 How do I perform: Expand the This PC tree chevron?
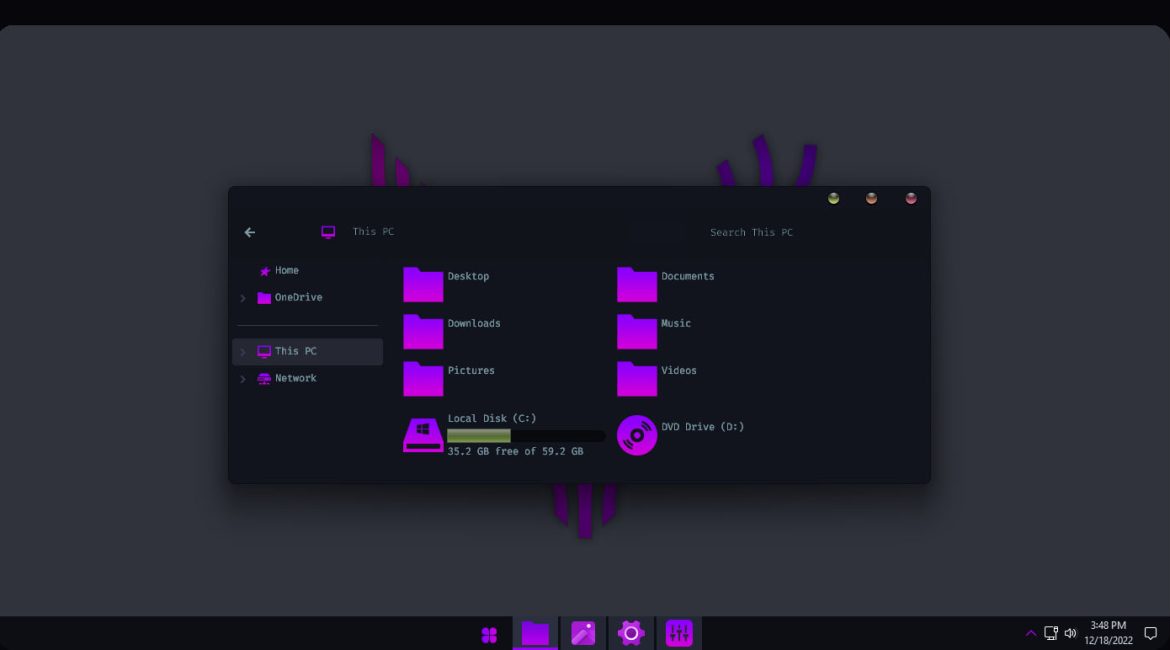243,352
